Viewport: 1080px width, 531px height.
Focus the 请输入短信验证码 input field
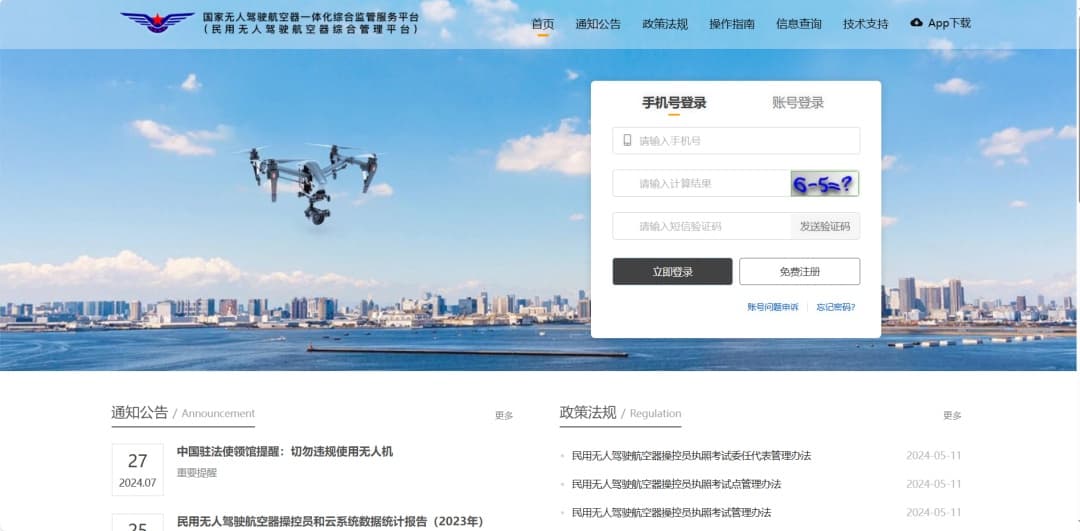(701, 226)
